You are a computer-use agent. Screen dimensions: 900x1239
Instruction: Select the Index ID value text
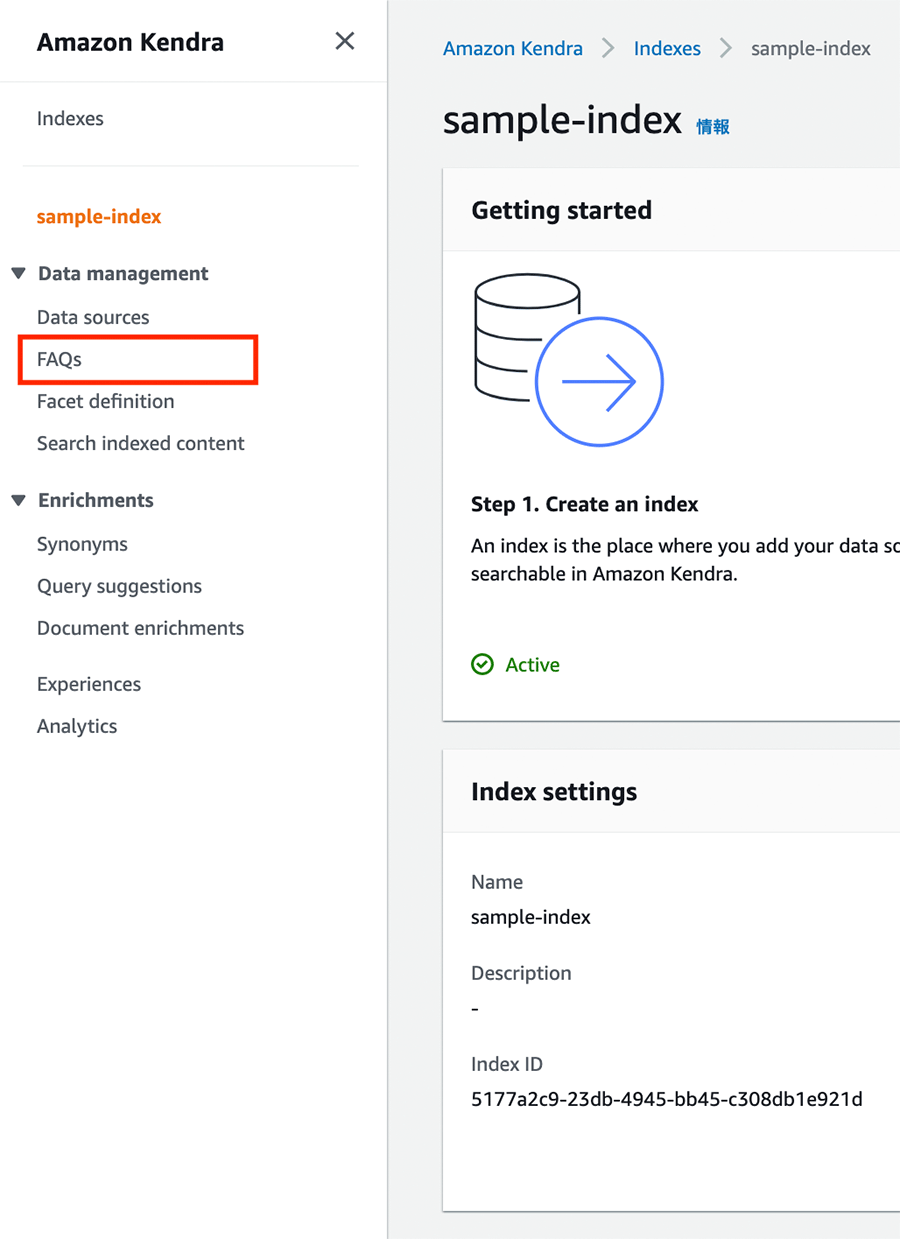coord(667,1098)
